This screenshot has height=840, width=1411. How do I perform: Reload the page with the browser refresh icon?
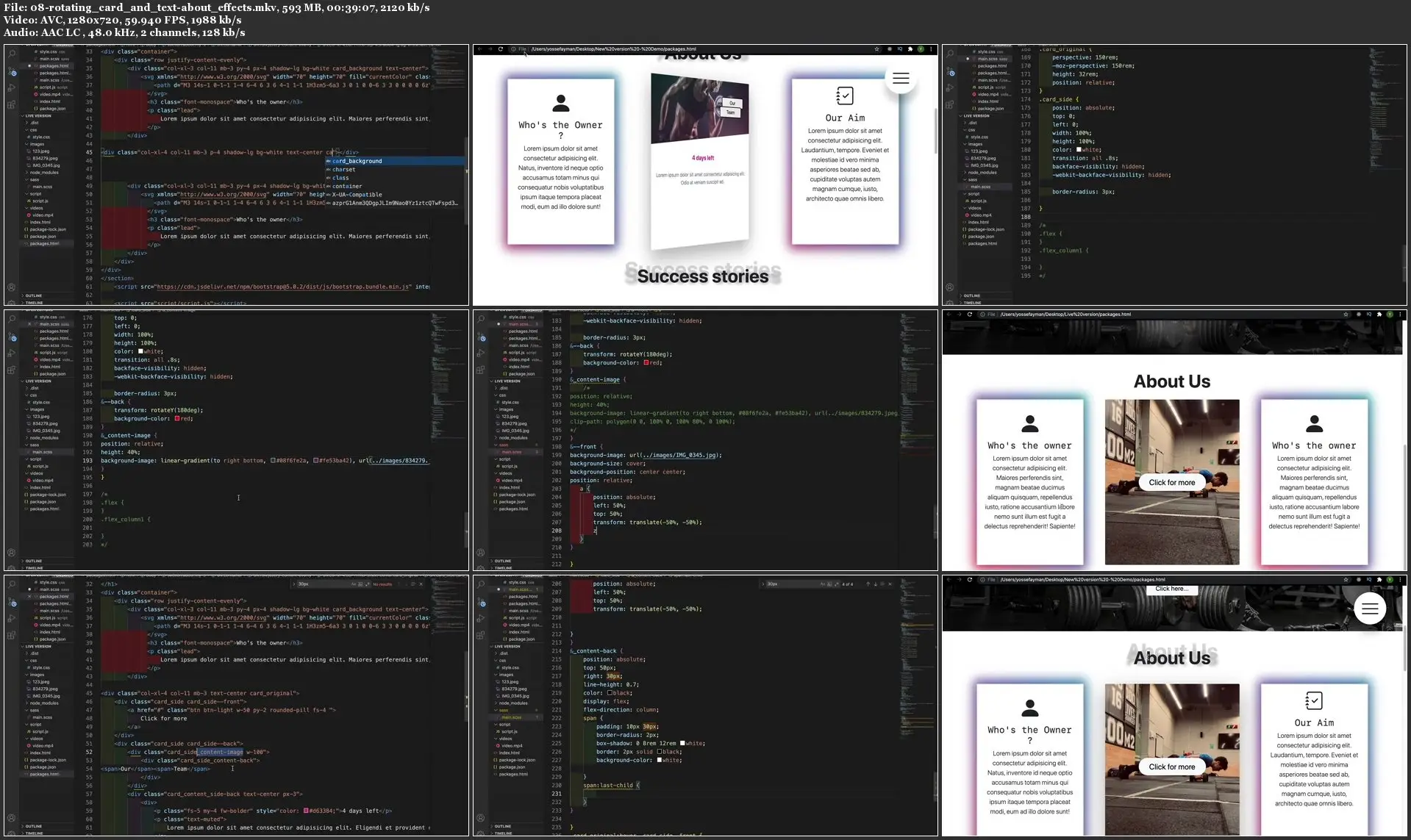(501, 49)
